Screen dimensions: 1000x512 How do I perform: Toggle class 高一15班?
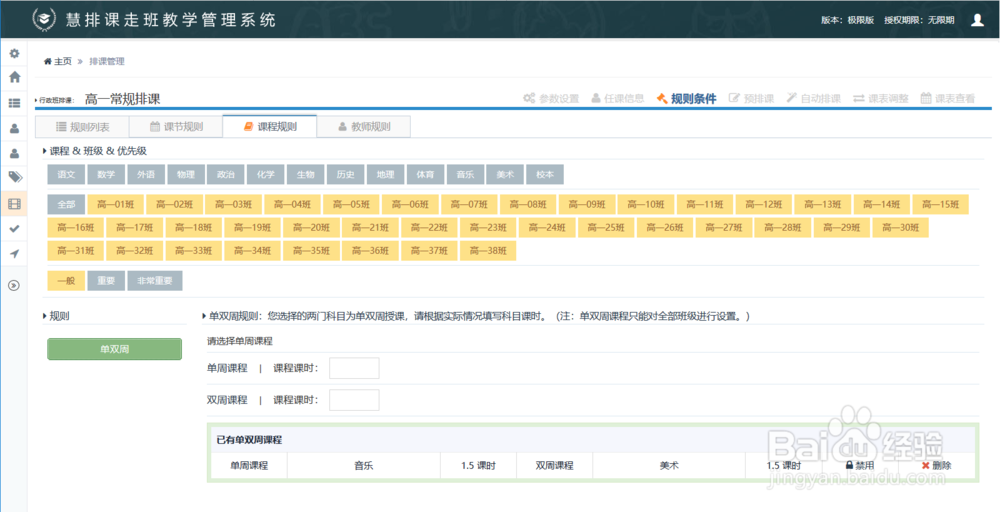pos(941,204)
